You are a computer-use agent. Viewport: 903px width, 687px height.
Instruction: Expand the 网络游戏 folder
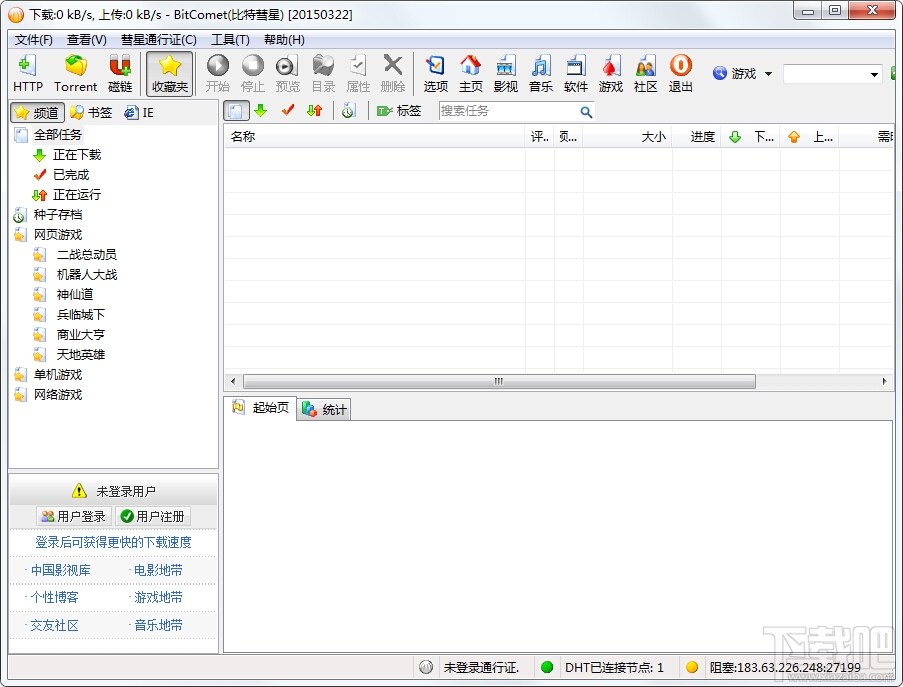pyautogui.click(x=58, y=394)
